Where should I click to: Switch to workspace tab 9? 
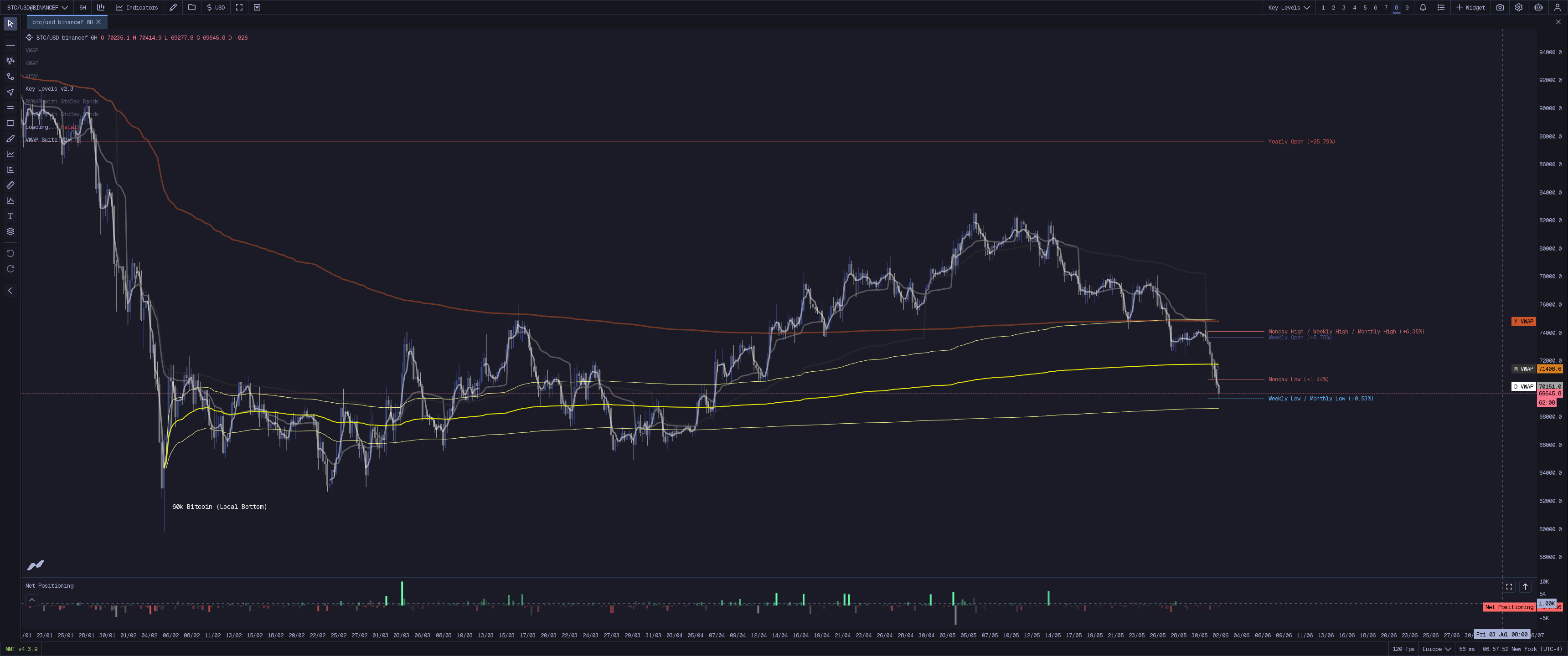pos(1407,7)
